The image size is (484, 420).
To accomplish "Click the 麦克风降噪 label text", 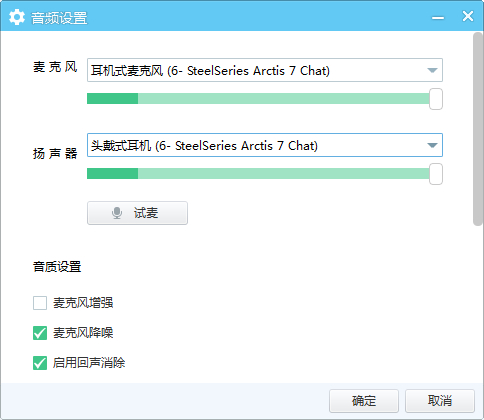I will pyautogui.click(x=83, y=333).
